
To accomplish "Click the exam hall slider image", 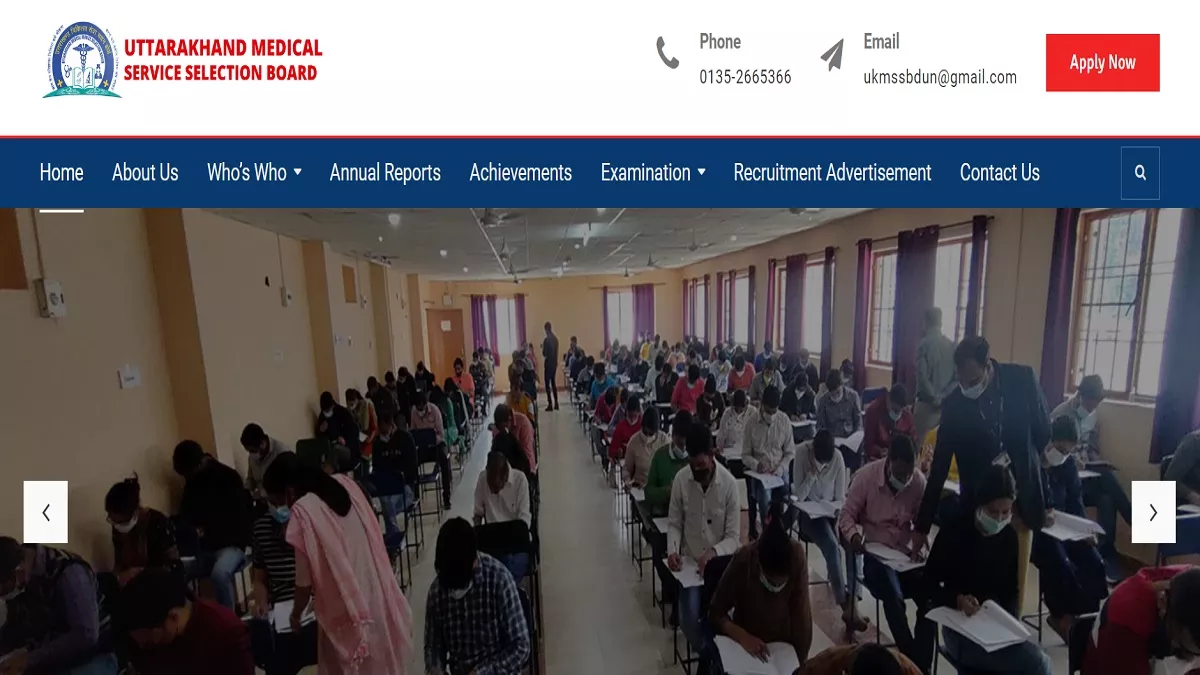I will pyautogui.click(x=600, y=441).
